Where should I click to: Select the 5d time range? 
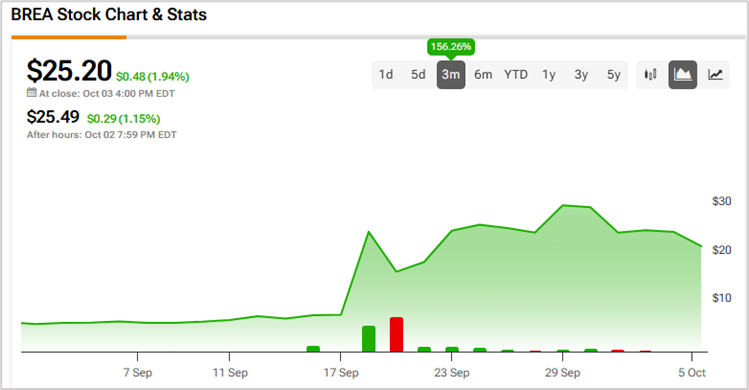pos(418,75)
